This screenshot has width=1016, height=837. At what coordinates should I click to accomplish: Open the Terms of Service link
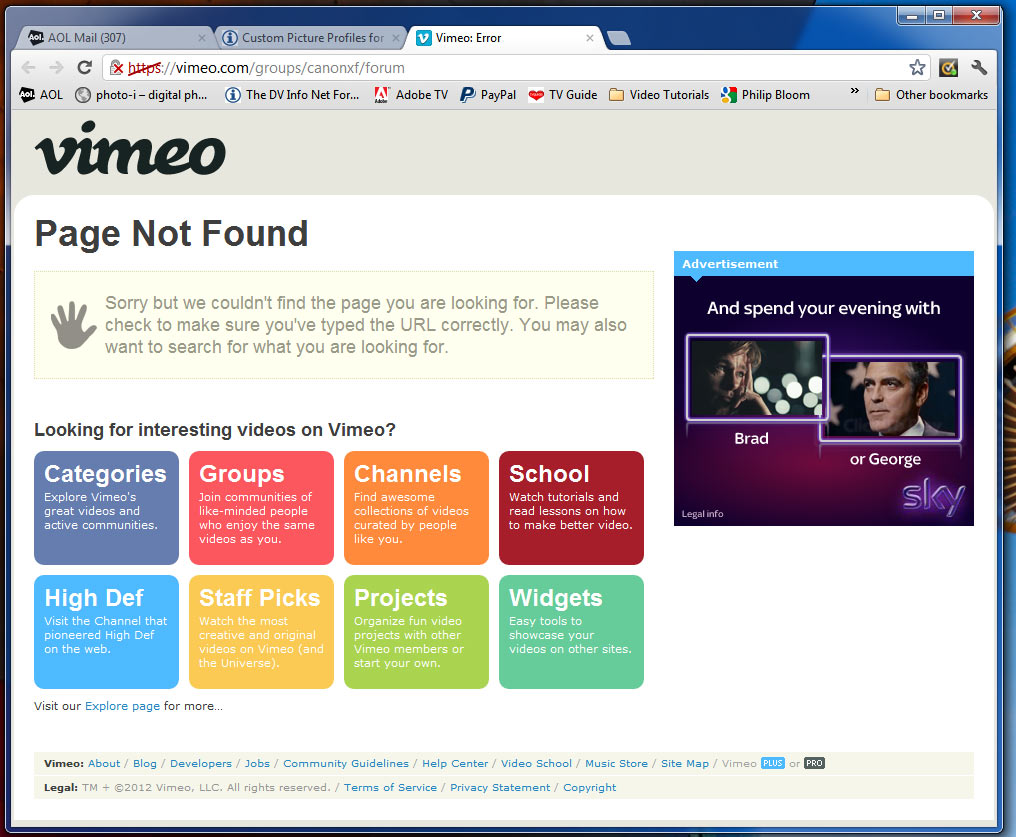(390, 787)
